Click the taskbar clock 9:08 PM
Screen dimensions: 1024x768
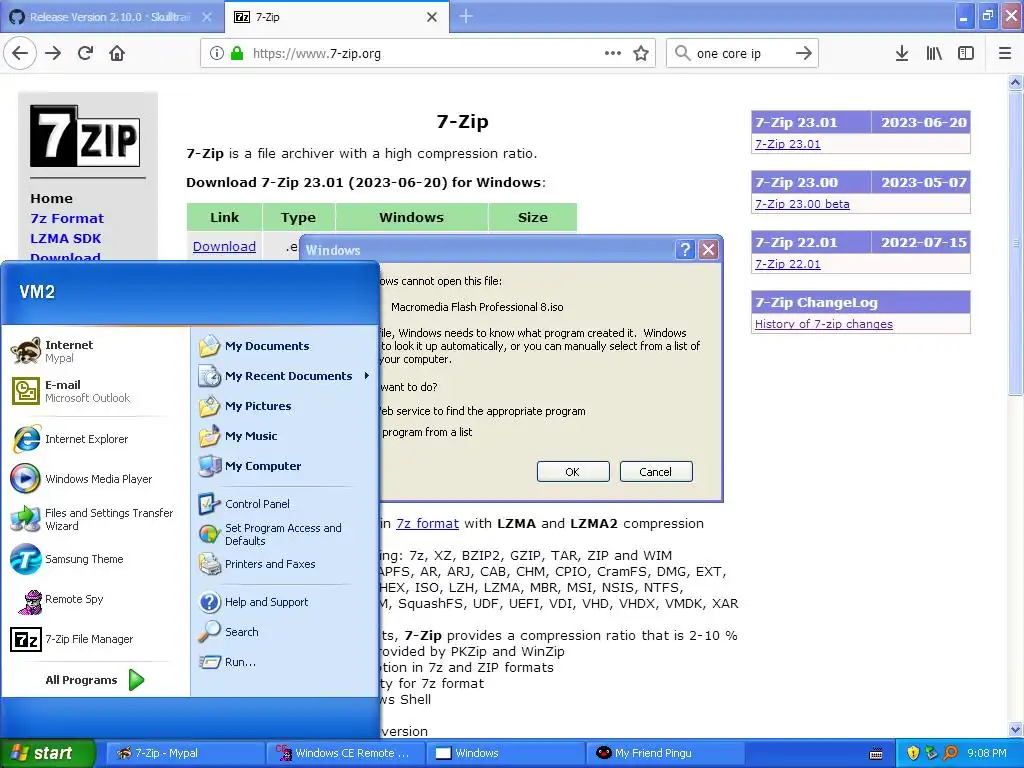pyautogui.click(x=987, y=753)
